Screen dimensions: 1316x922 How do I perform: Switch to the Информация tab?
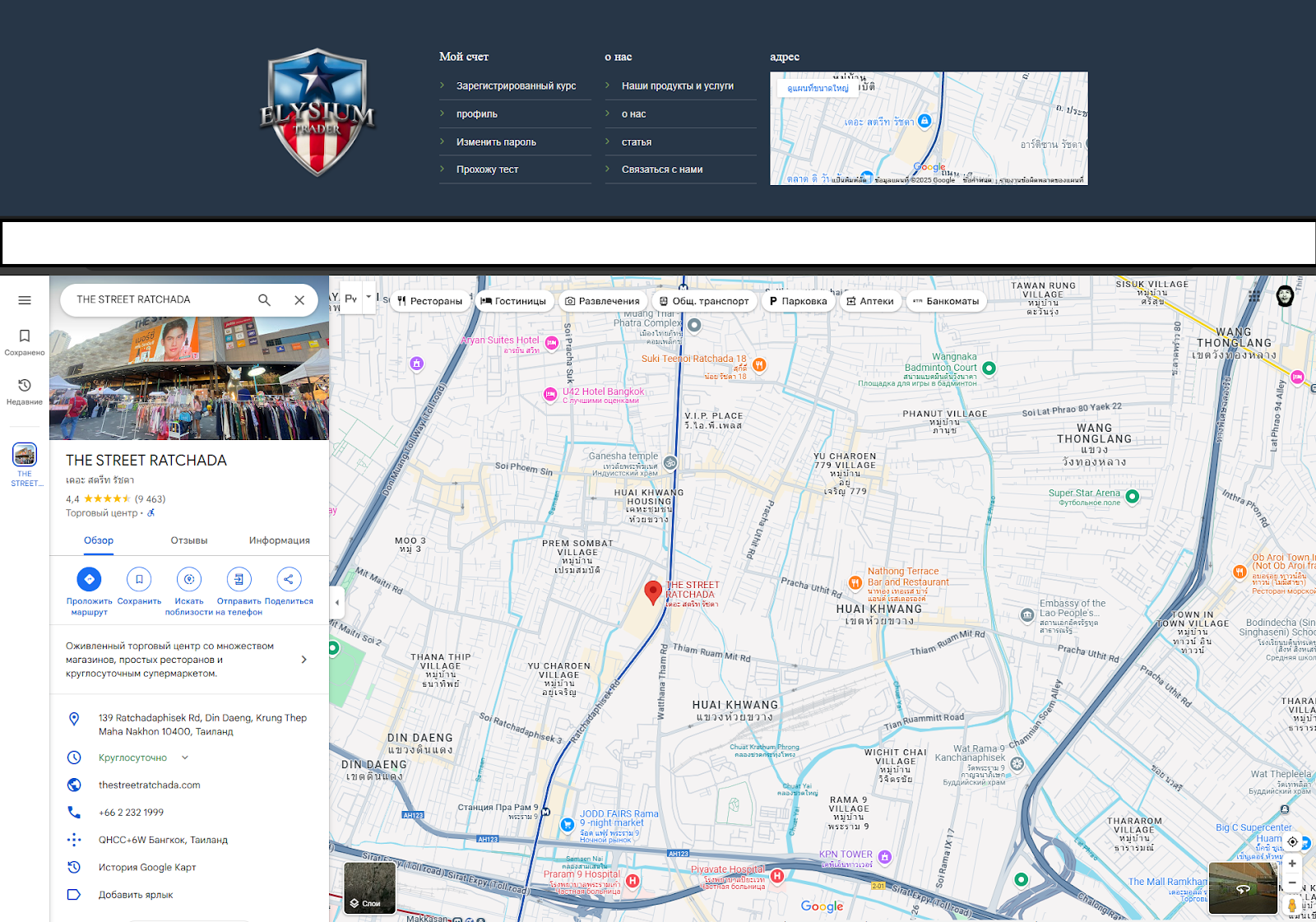(279, 540)
